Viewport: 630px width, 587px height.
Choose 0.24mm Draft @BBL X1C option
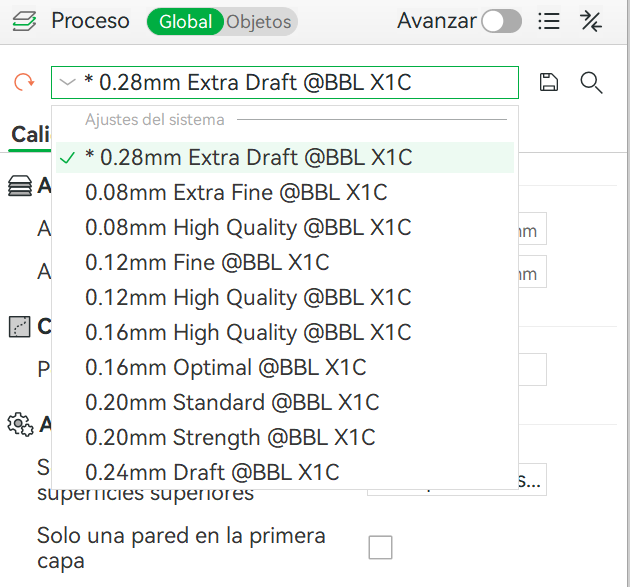[212, 472]
